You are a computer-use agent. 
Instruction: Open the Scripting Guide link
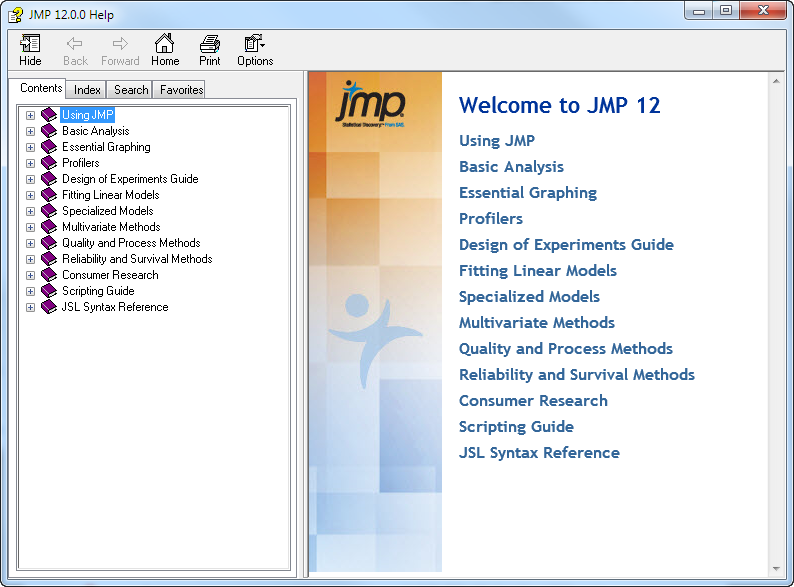[516, 427]
